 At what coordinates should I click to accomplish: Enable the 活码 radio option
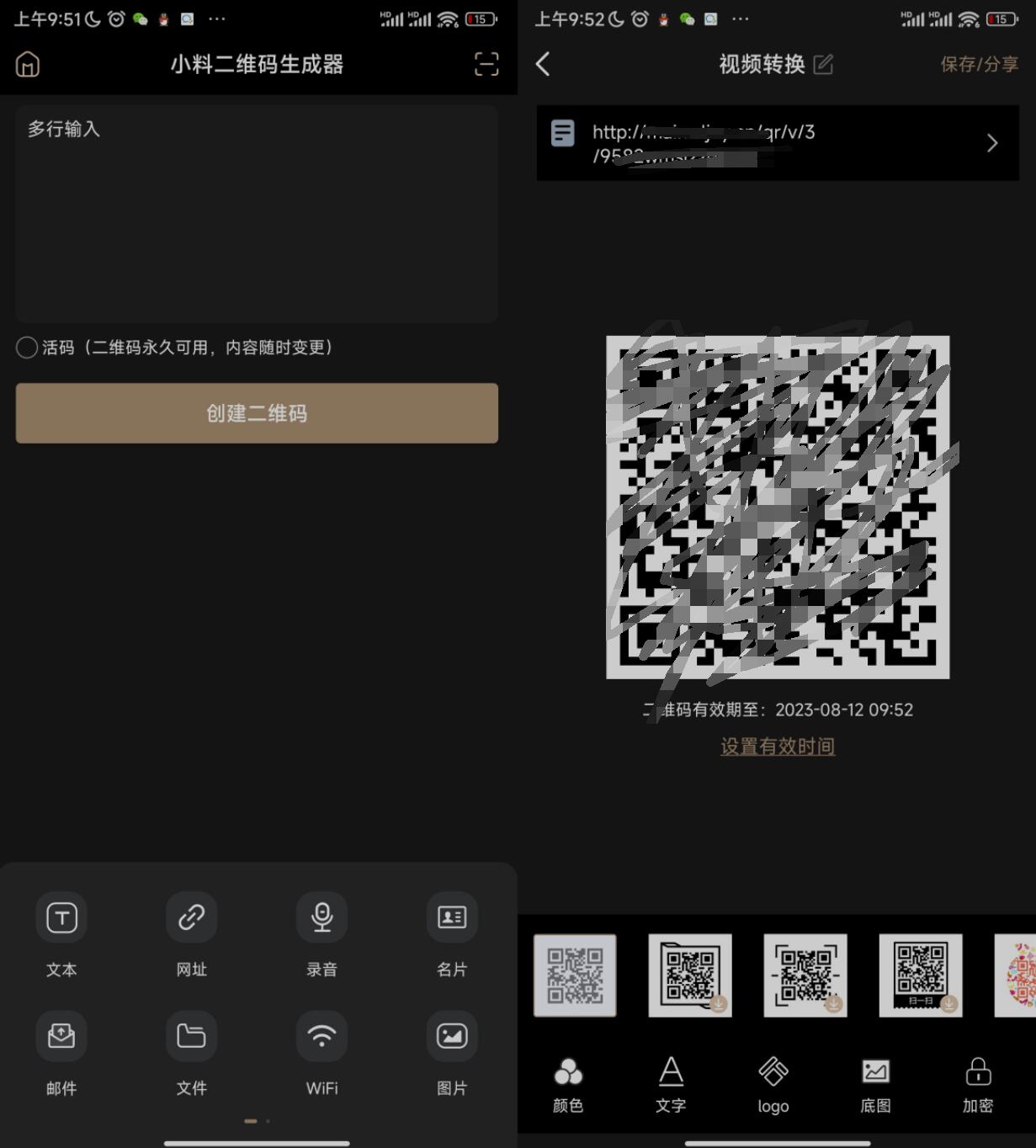[27, 348]
